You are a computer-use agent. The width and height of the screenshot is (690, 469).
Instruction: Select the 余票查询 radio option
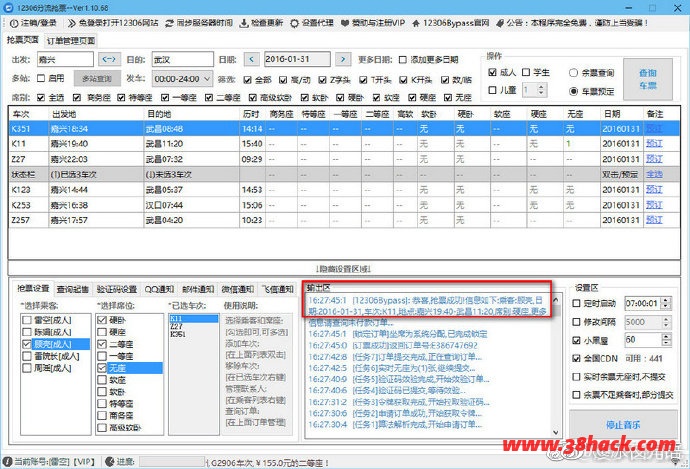(573, 72)
